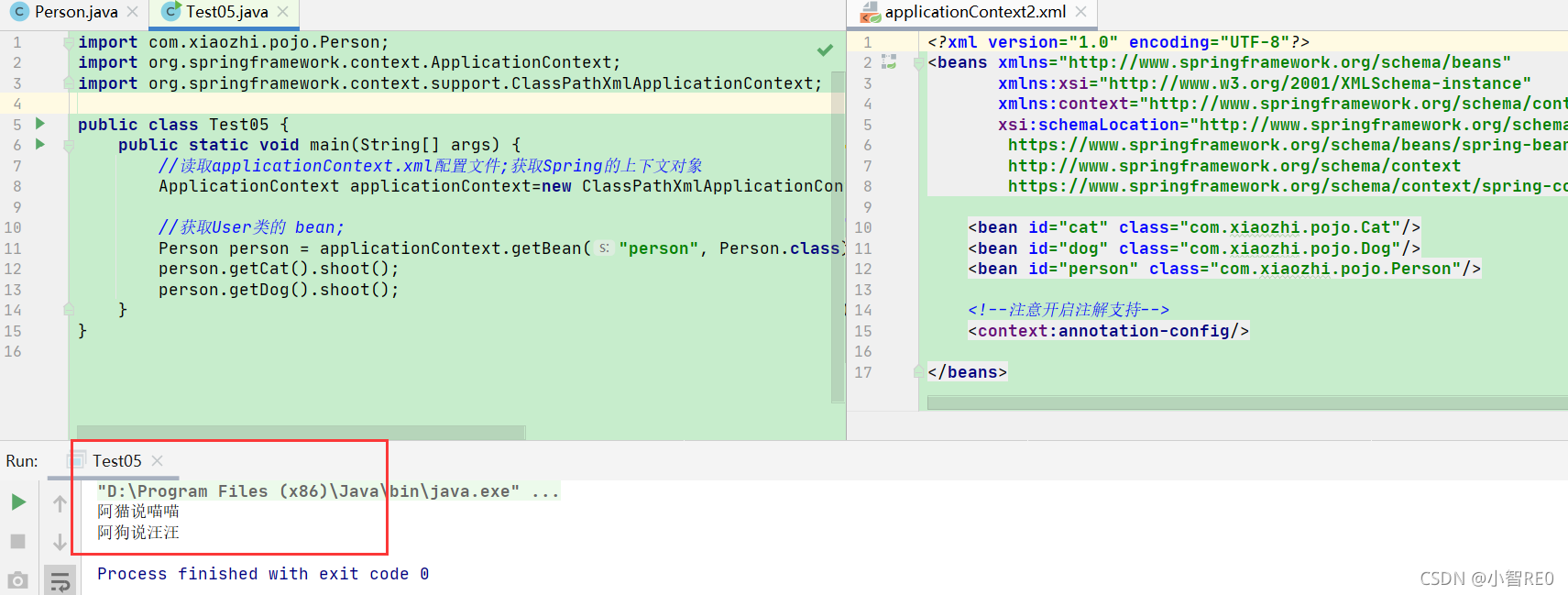This screenshot has height=595, width=1568.
Task: Click the fold end marker at line 14
Action: coord(69,310)
